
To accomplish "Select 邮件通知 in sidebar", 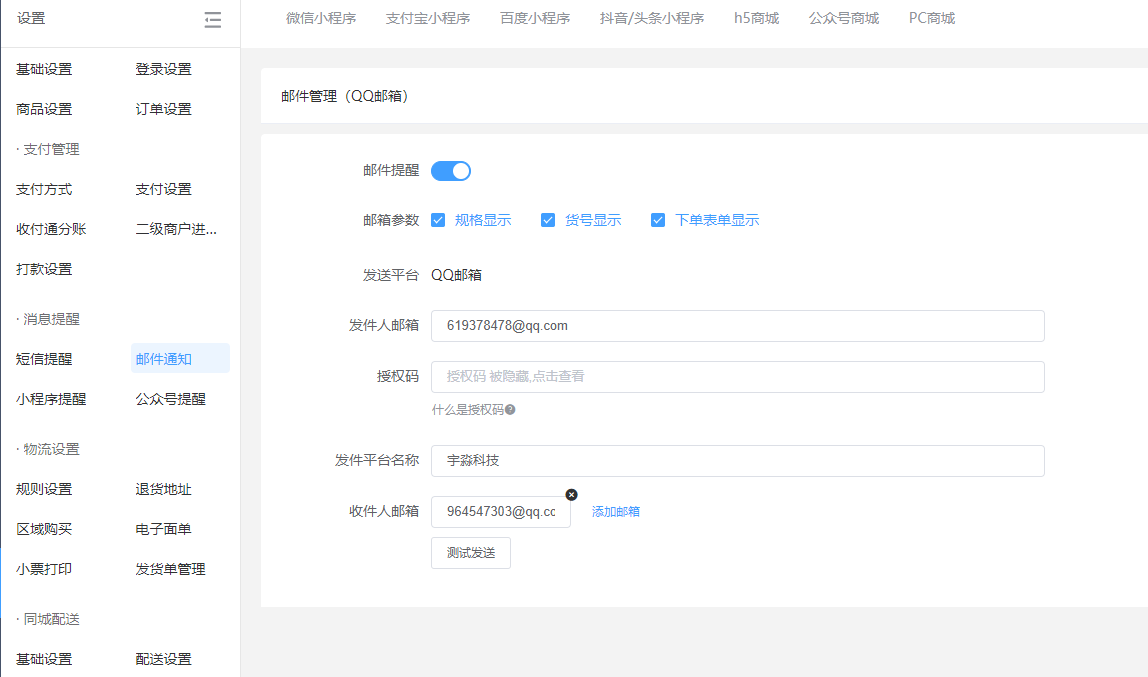I will pyautogui.click(x=180, y=359).
